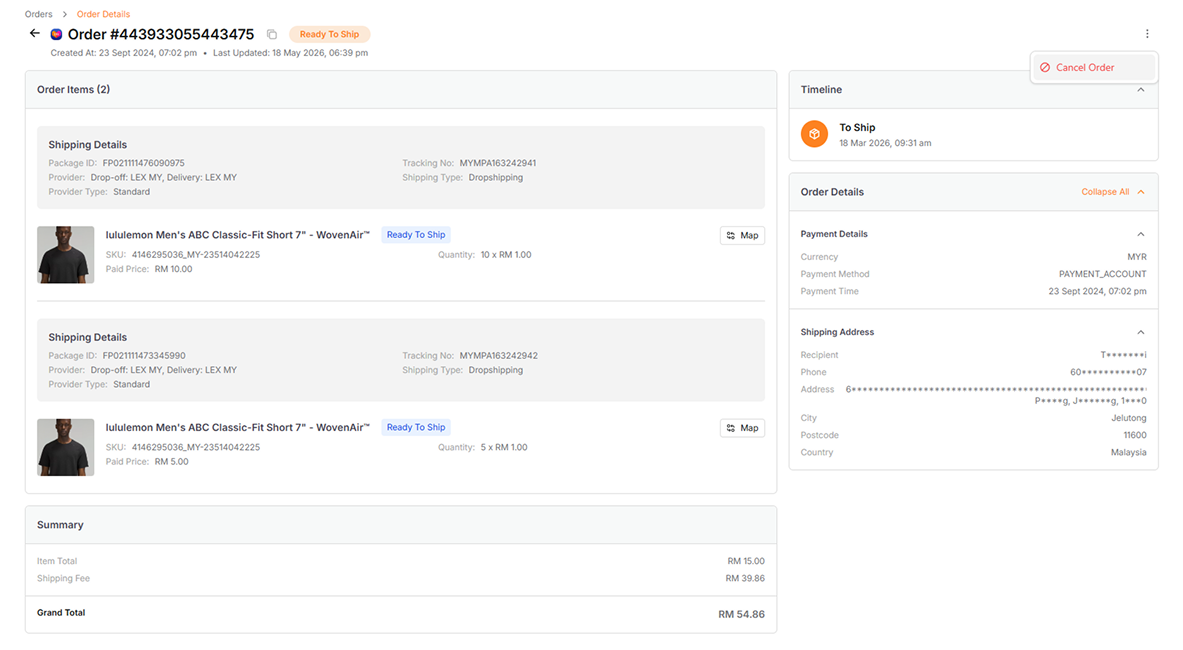Click the Item Total value RM 15.00
This screenshot has height=650, width=1183.
point(745,562)
